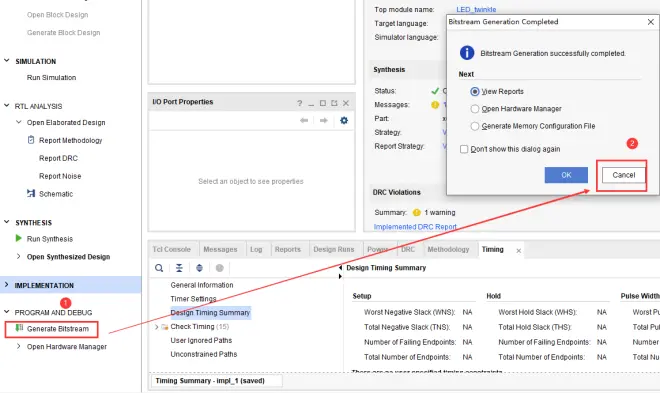Open the Implemented DRC Report link
The width and height of the screenshot is (660, 393).
pyautogui.click(x=415, y=227)
